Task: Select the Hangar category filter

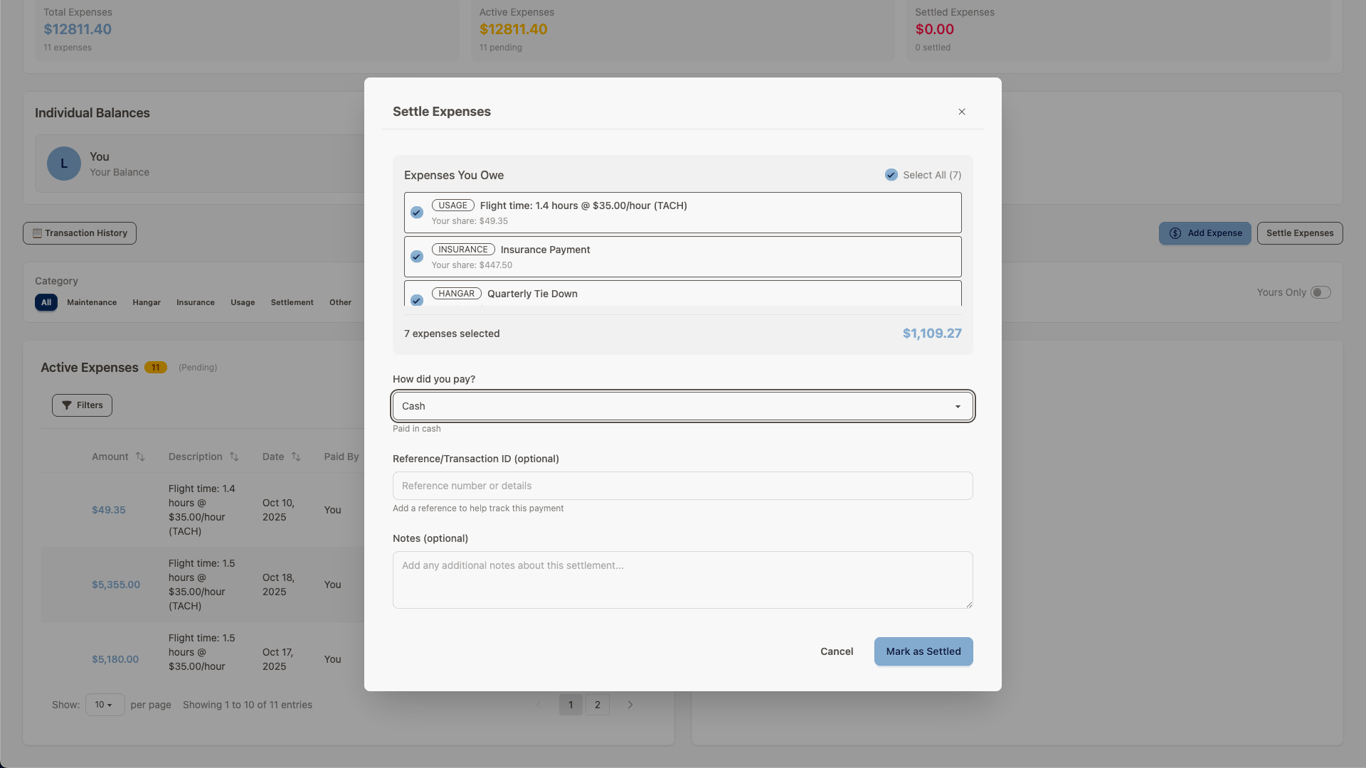Action: pyautogui.click(x=146, y=302)
